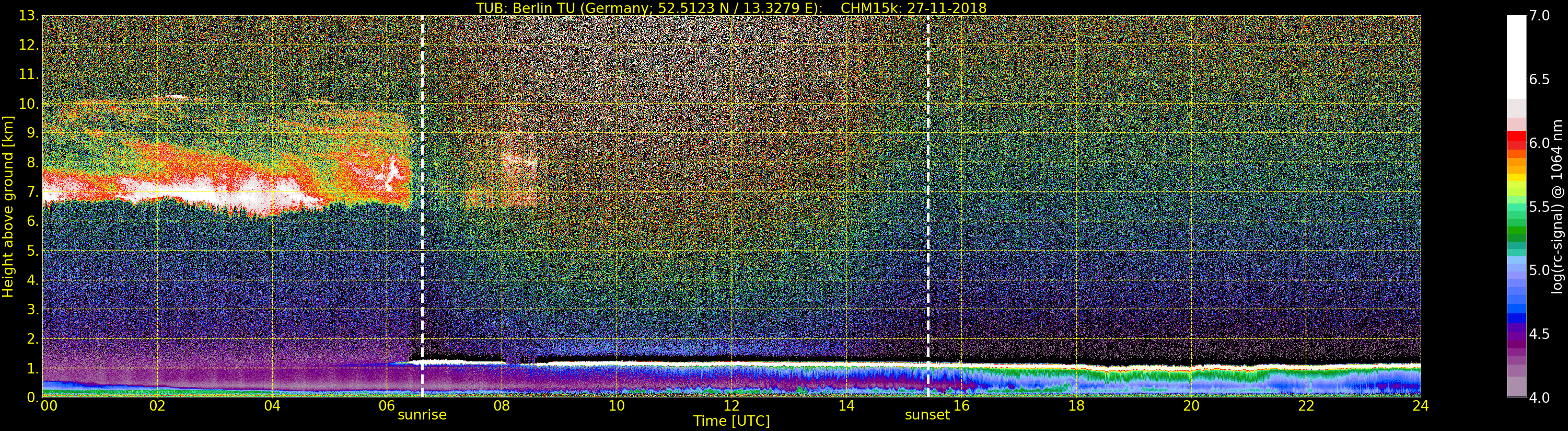Click the x-axis tick label '18'
The width and height of the screenshot is (1568, 431).
click(x=1076, y=405)
